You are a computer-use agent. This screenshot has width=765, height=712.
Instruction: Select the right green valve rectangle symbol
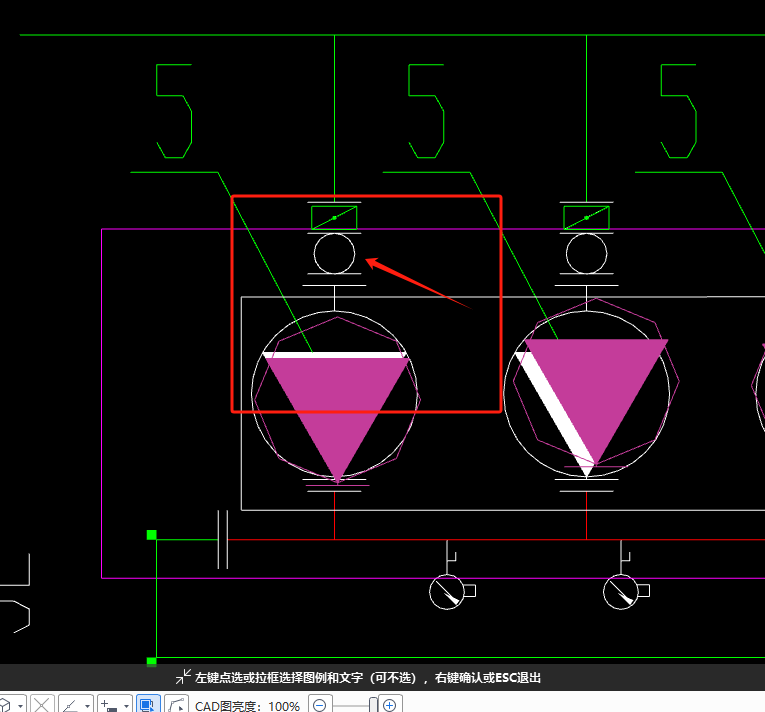586,218
